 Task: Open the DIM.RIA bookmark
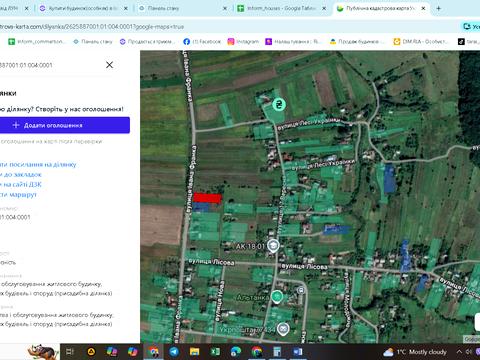[421, 42]
